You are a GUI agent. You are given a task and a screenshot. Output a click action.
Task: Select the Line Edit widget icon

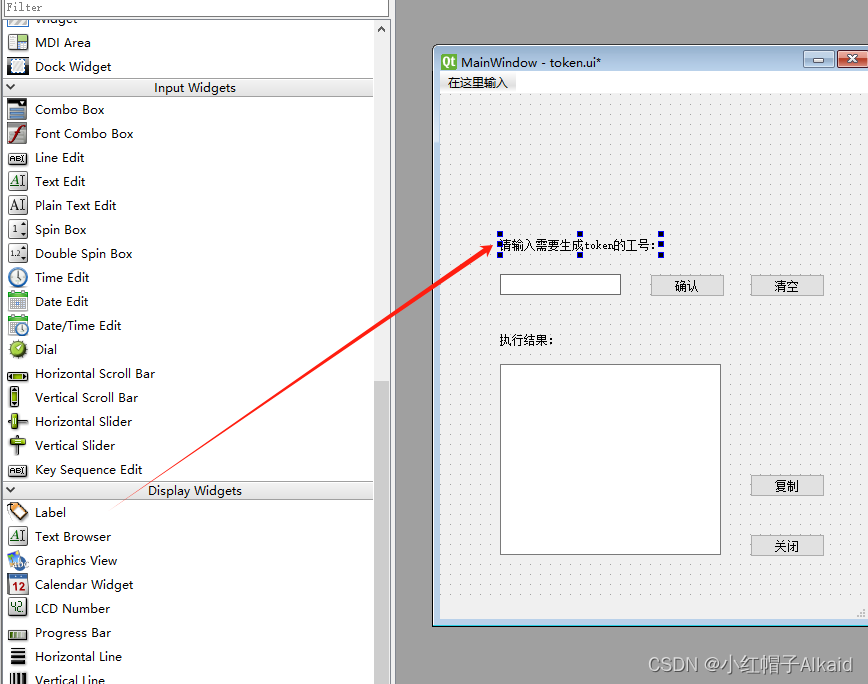point(18,158)
